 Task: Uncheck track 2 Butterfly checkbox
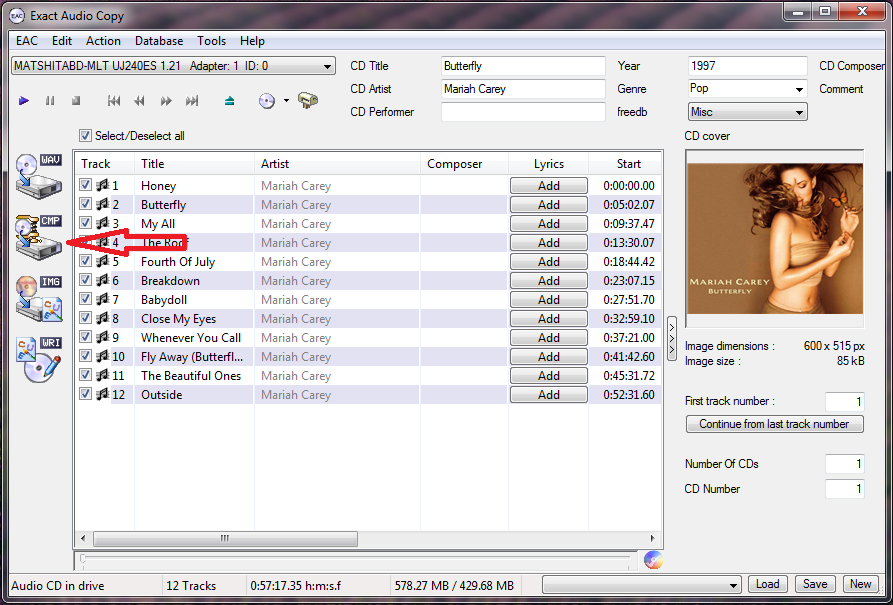coord(85,204)
